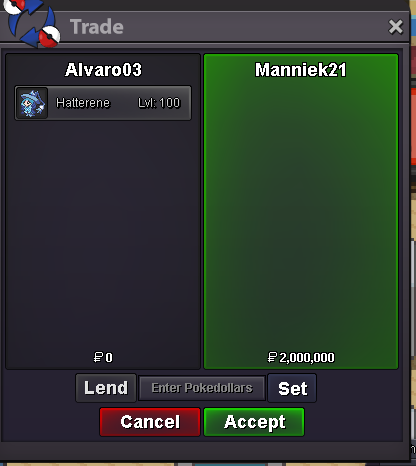Viewport: 416px width, 466px height.
Task: Click the Set button
Action: pyautogui.click(x=292, y=388)
